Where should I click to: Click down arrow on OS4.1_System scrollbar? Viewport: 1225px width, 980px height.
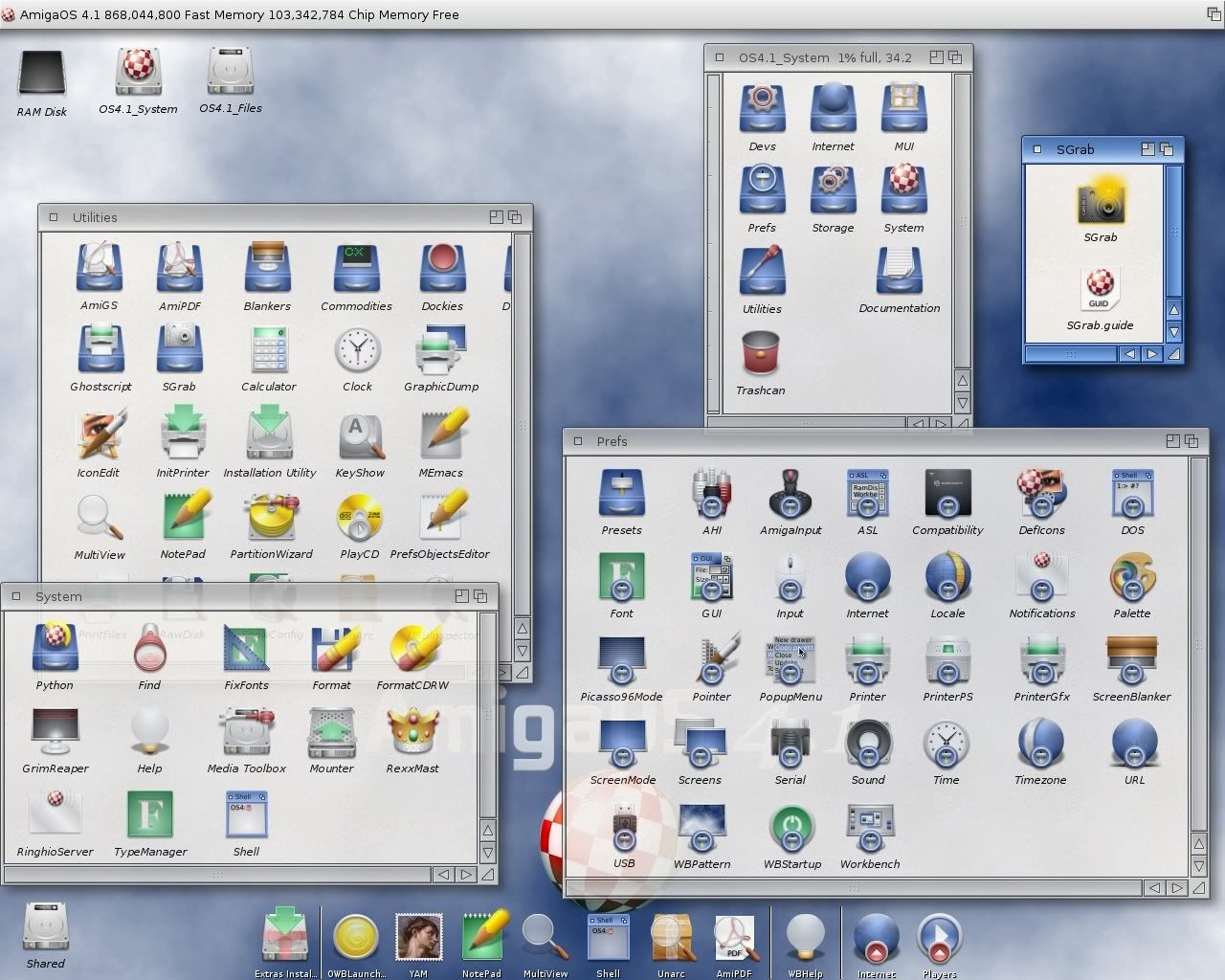(x=962, y=403)
